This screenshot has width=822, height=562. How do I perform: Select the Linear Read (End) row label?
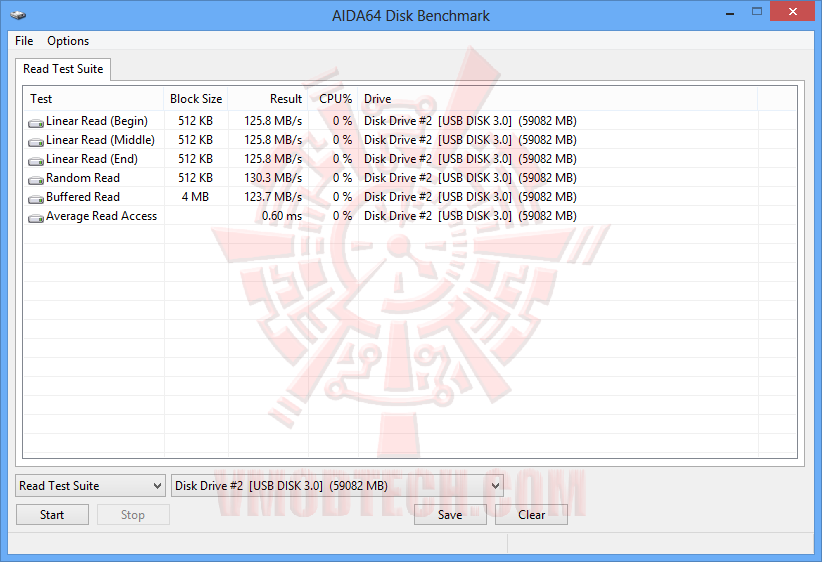tap(92, 159)
